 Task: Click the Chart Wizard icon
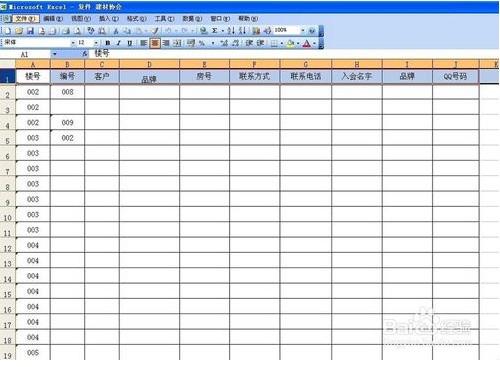tap(256, 31)
